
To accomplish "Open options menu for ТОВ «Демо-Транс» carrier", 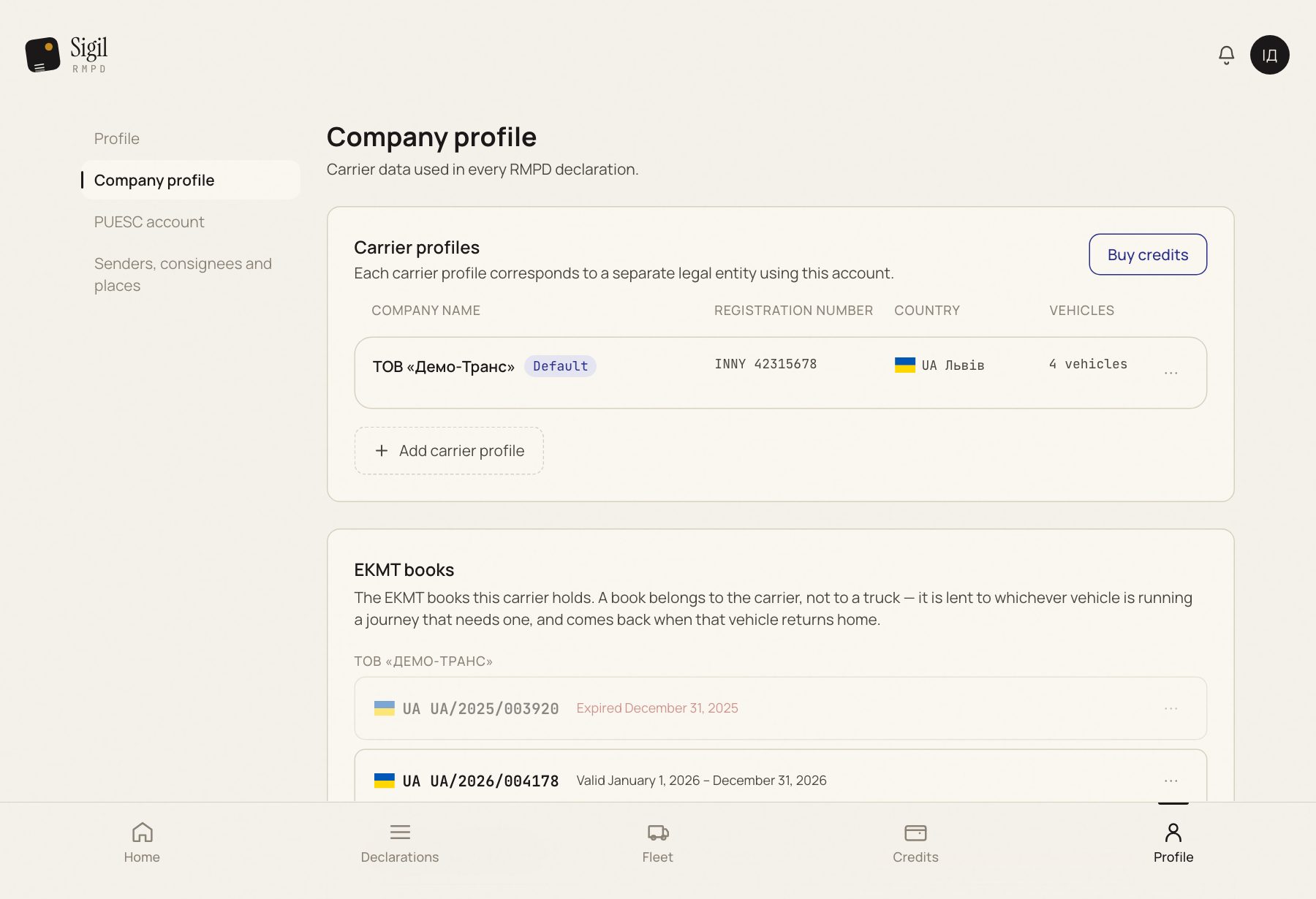I will coord(1171,373).
